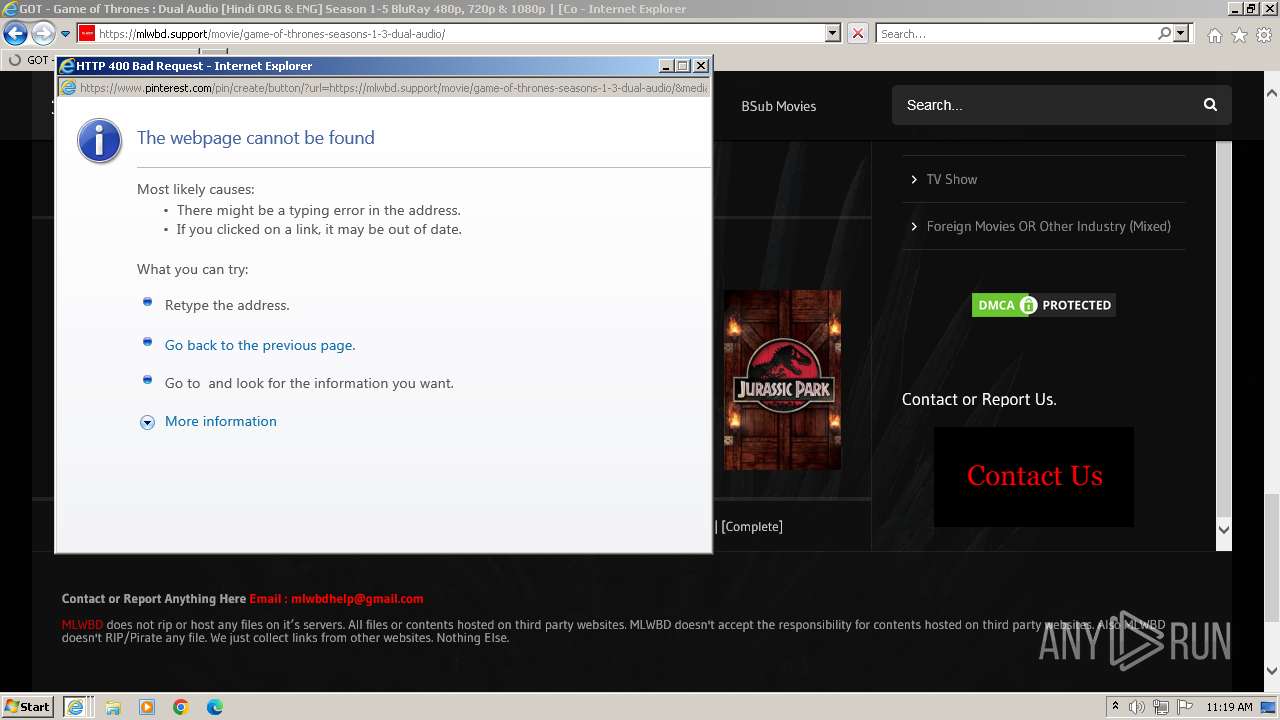
Task: Open Windows Media Player taskbar icon
Action: pyautogui.click(x=147, y=707)
